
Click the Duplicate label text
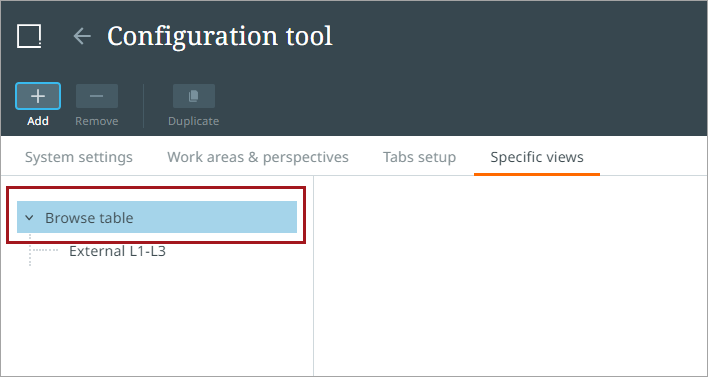coord(194,121)
